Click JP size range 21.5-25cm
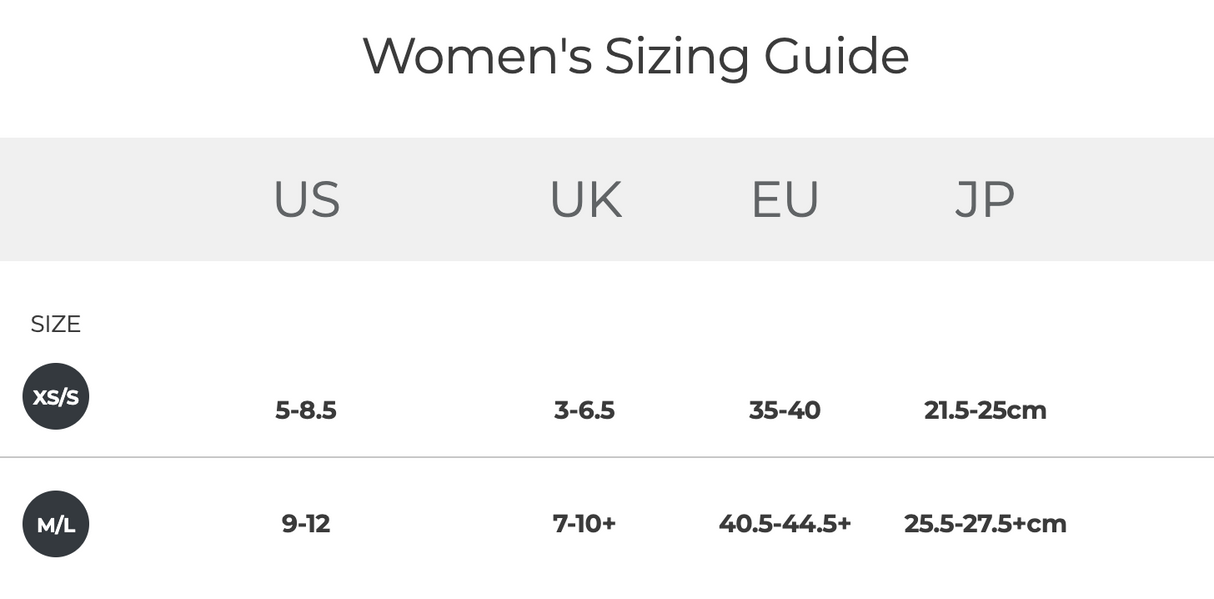Image resolution: width=1214 pixels, height=599 pixels. click(985, 410)
